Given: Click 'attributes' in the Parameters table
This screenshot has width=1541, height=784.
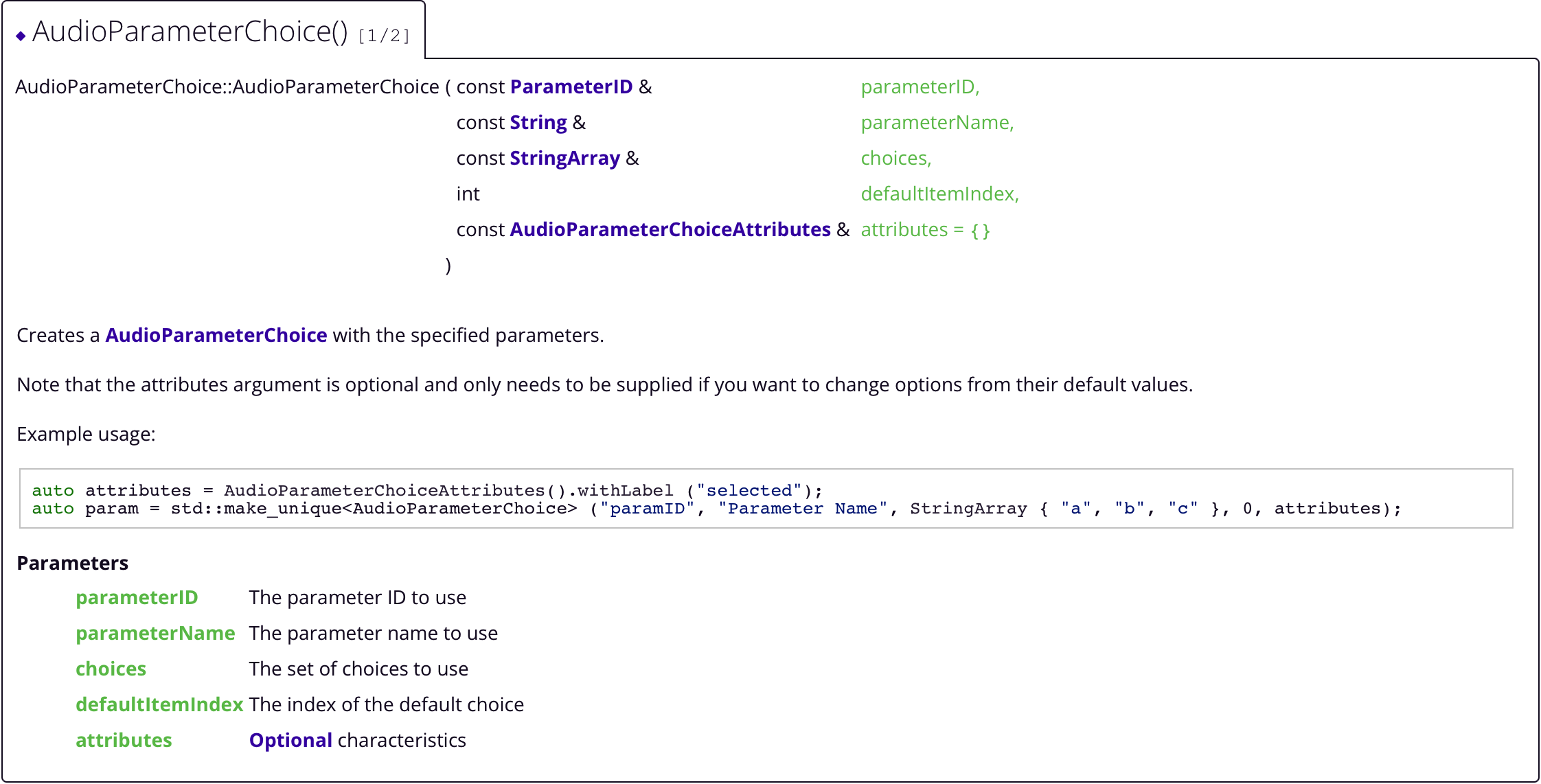Looking at the screenshot, I should coord(124,740).
